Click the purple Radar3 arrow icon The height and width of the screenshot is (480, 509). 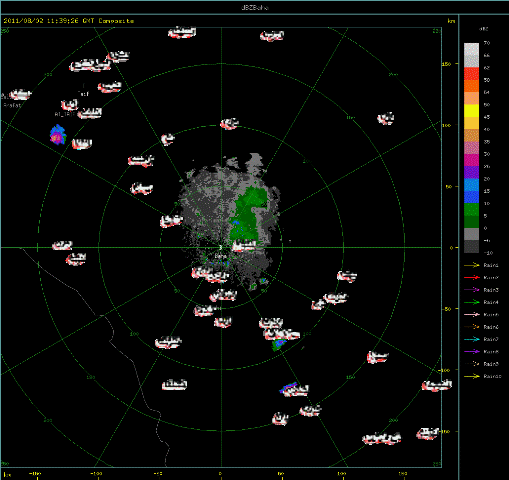pyautogui.click(x=472, y=290)
